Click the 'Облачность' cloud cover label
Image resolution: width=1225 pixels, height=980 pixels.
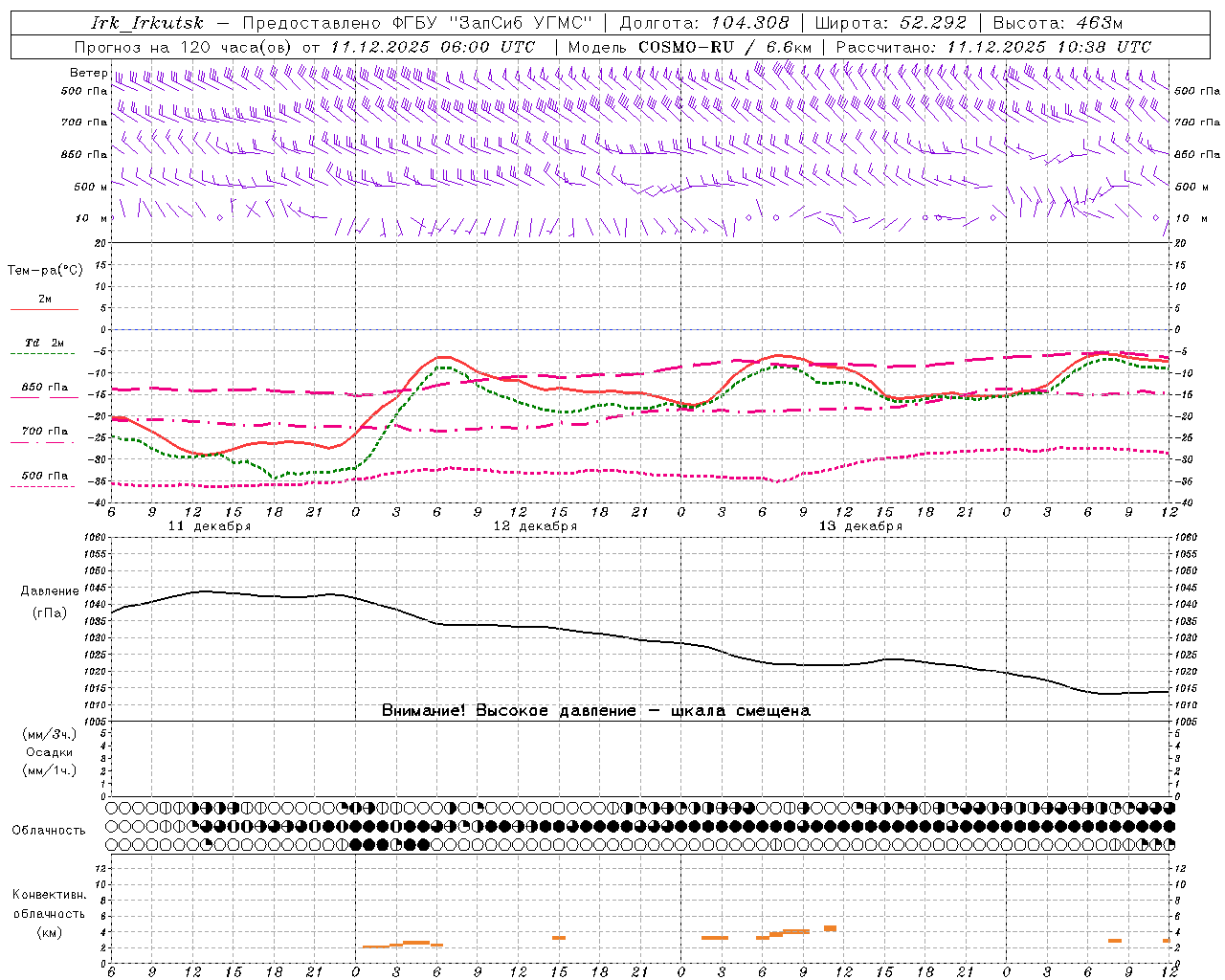tap(49, 831)
